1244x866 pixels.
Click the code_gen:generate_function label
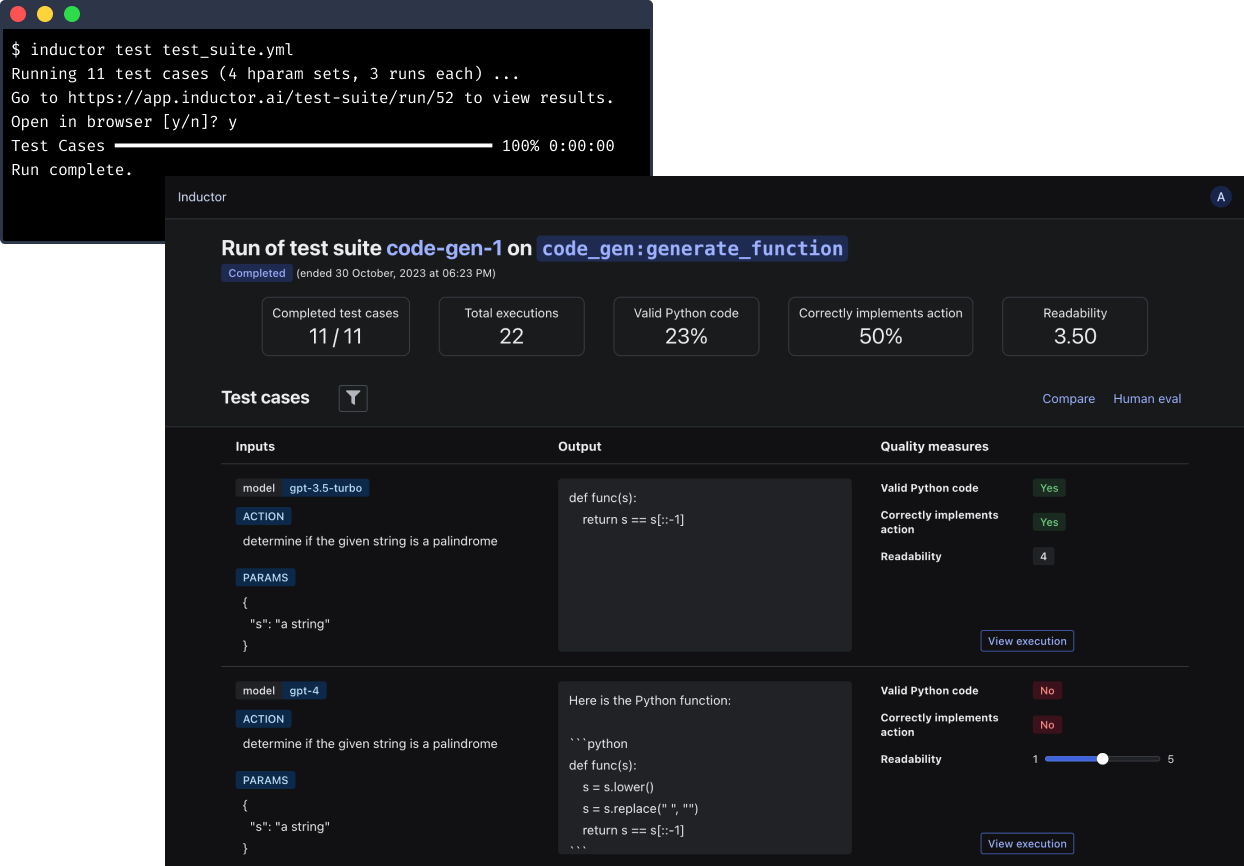pyautogui.click(x=692, y=248)
